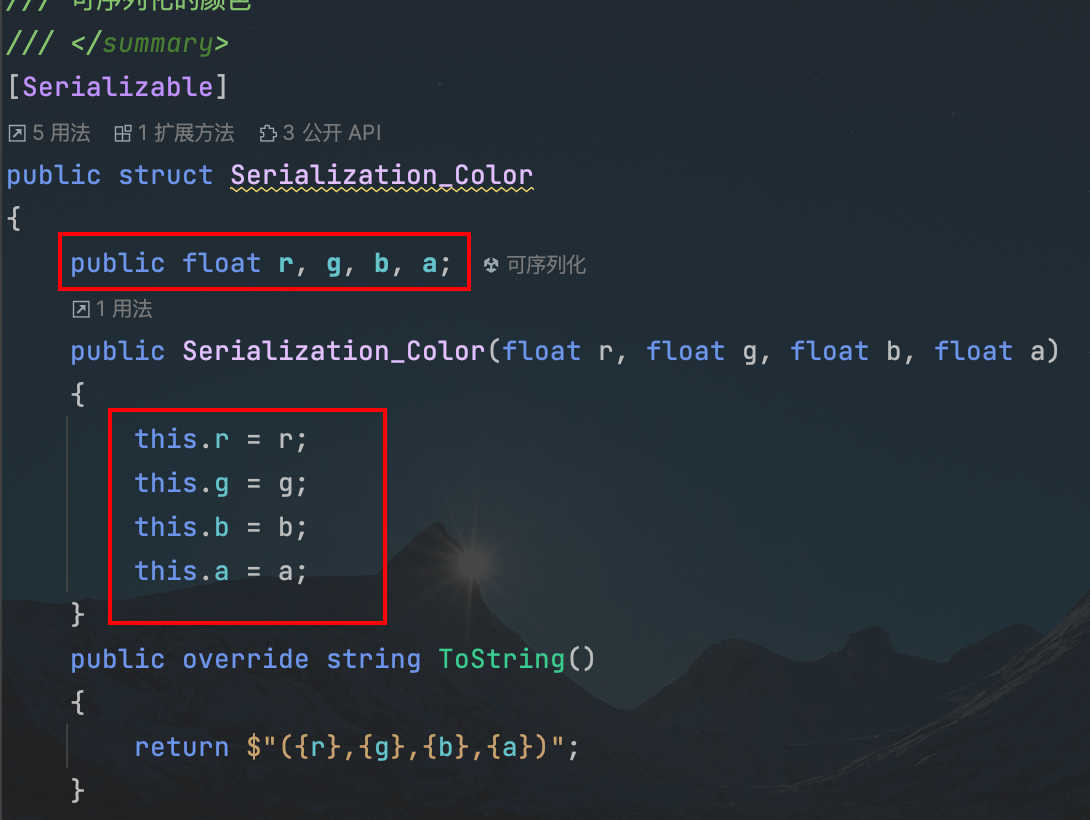Place the cursor on 'this.a = a;'
Image resolution: width=1090 pixels, height=820 pixels.
(220, 571)
